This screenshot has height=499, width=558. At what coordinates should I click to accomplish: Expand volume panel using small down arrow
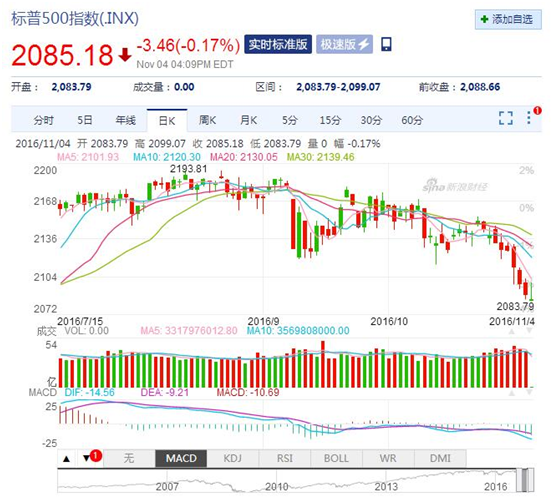pos(529,331)
